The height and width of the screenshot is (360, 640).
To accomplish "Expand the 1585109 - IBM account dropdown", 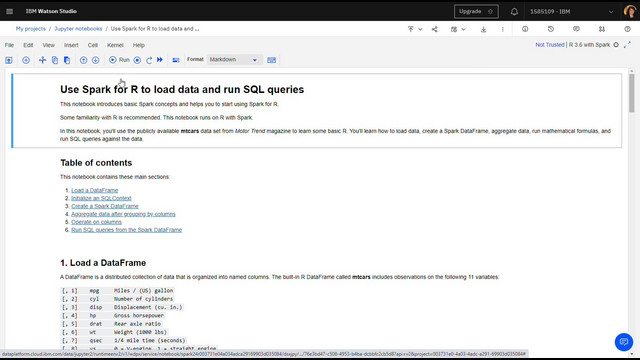I will [x=572, y=11].
